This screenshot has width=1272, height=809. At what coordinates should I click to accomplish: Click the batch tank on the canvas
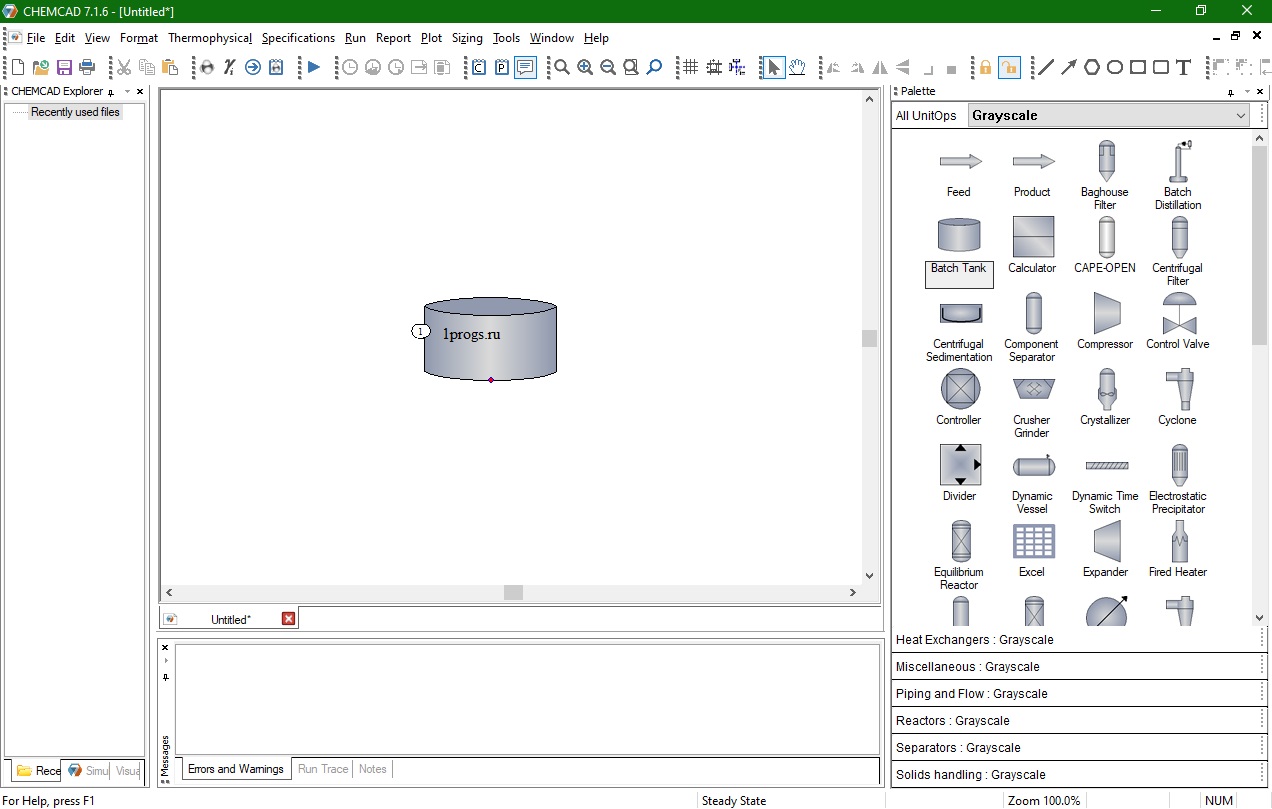[x=490, y=339]
